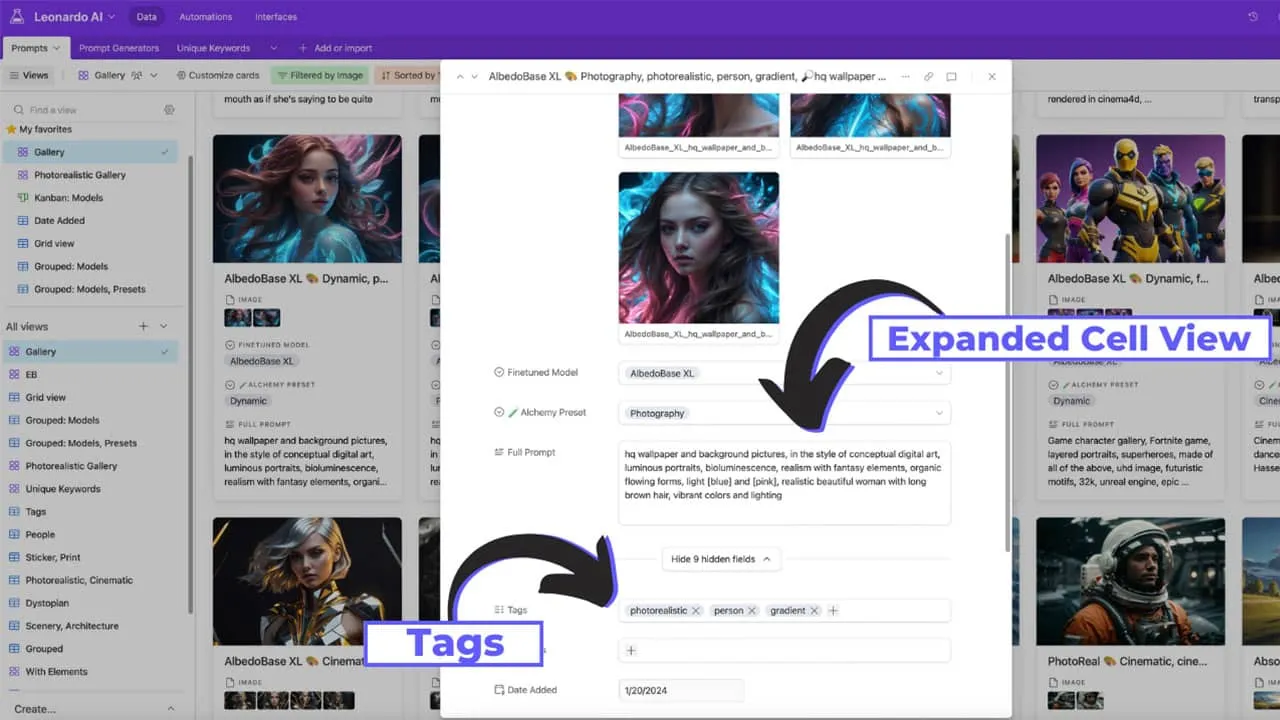Go to previous record with up arrow
This screenshot has width=1280, height=720.
459,76
